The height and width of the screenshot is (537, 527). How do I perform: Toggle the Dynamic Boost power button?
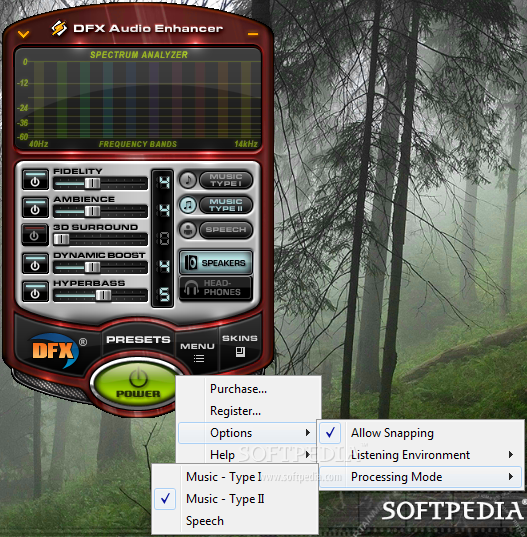(x=35, y=263)
